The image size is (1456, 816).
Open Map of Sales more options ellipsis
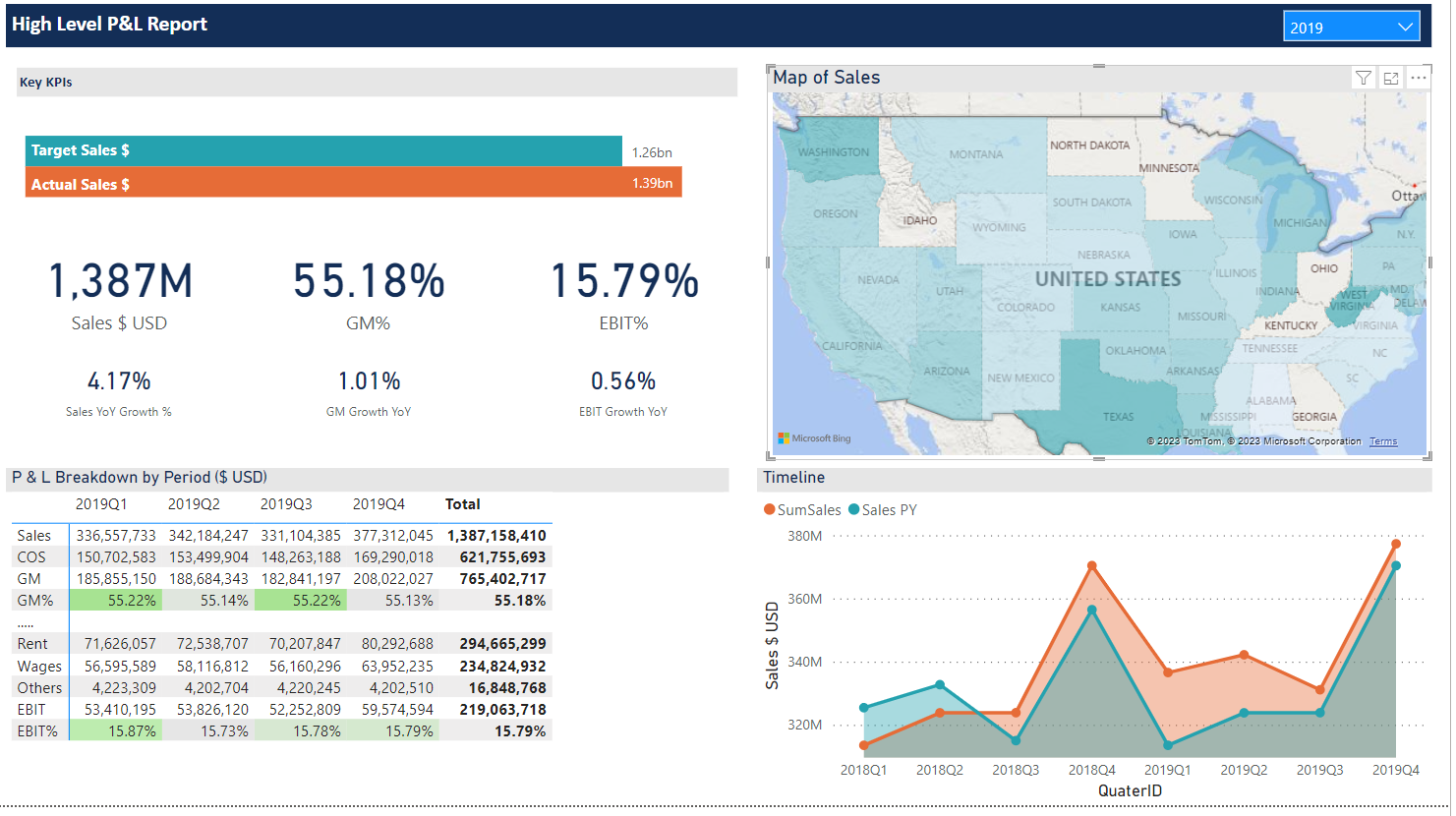coord(1418,78)
